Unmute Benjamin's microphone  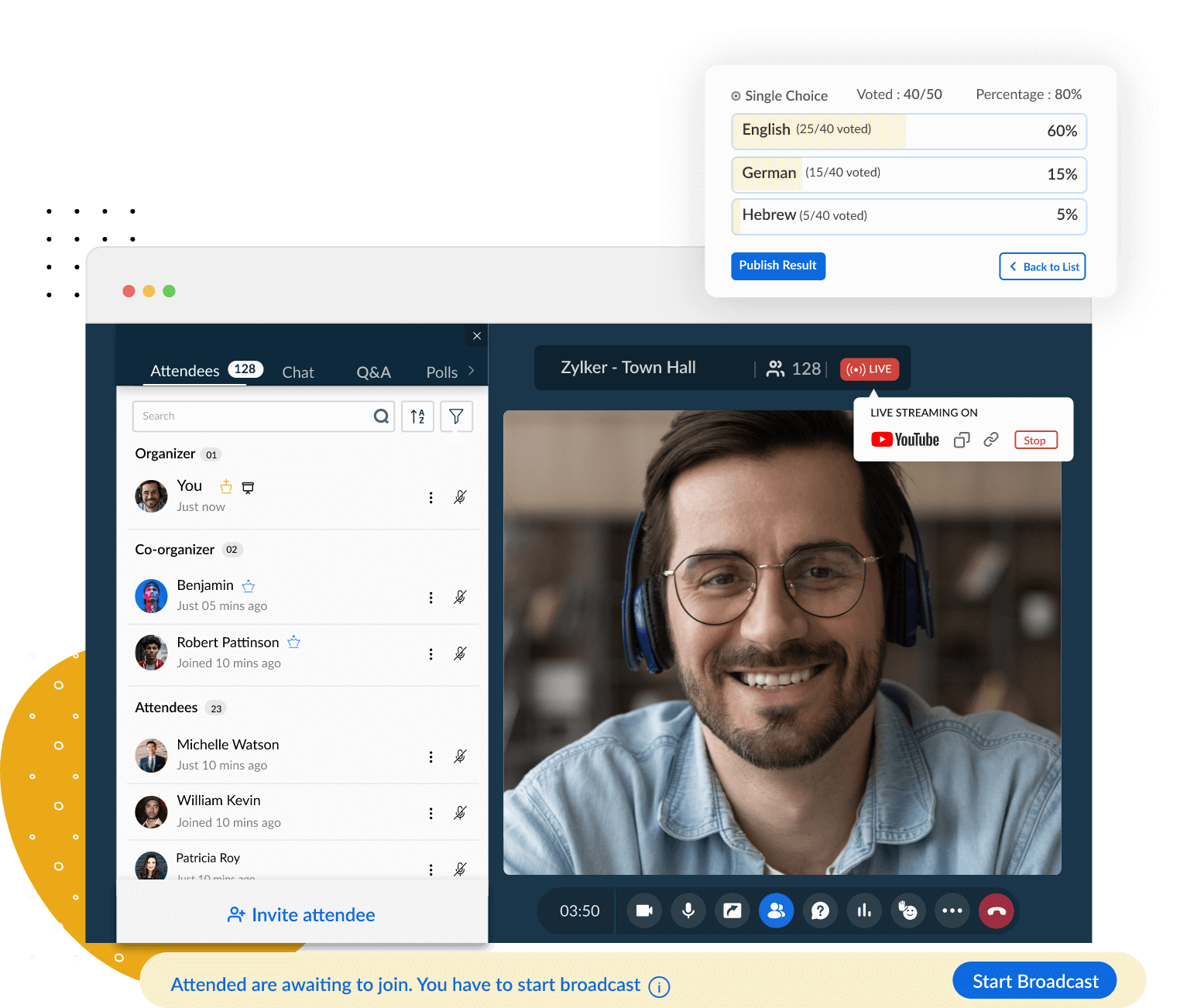click(x=460, y=597)
